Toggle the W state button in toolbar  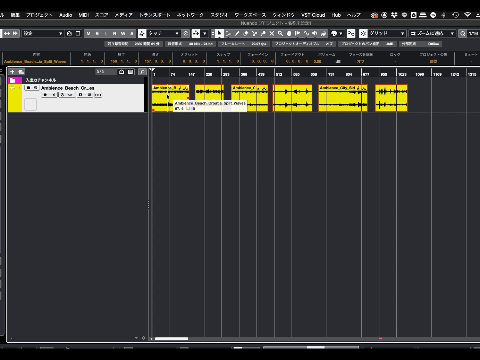click(x=123, y=33)
